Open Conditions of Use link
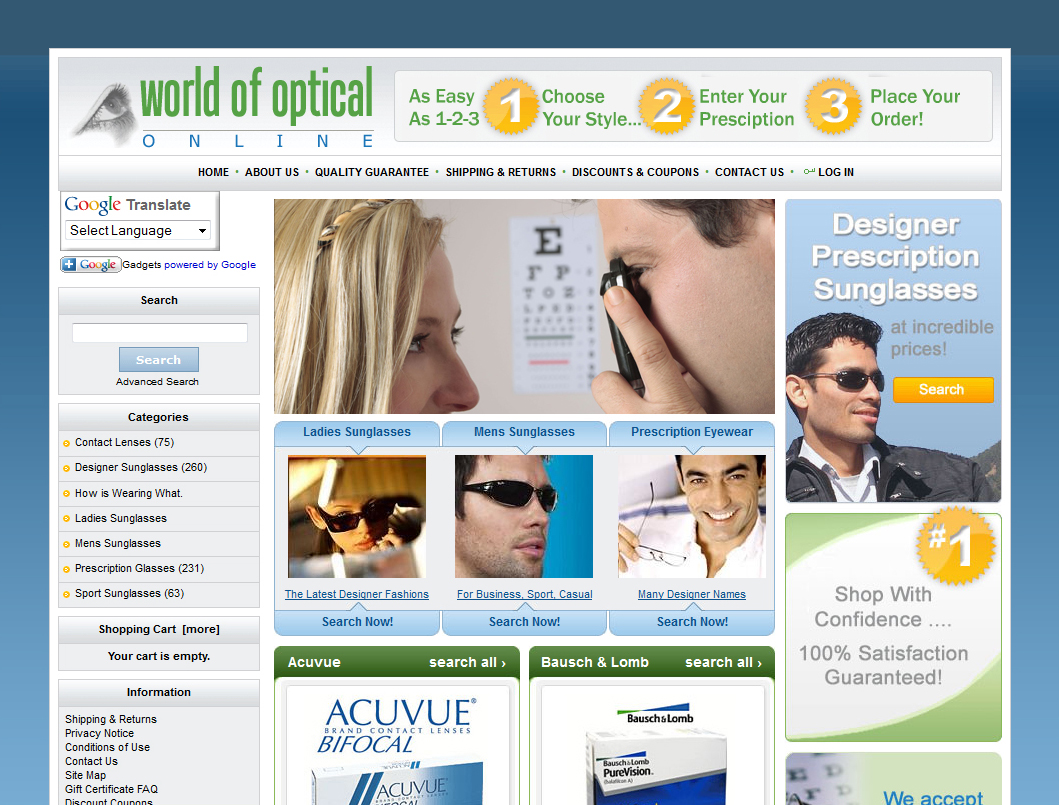Screen dimensions: 1059x805 107,748
